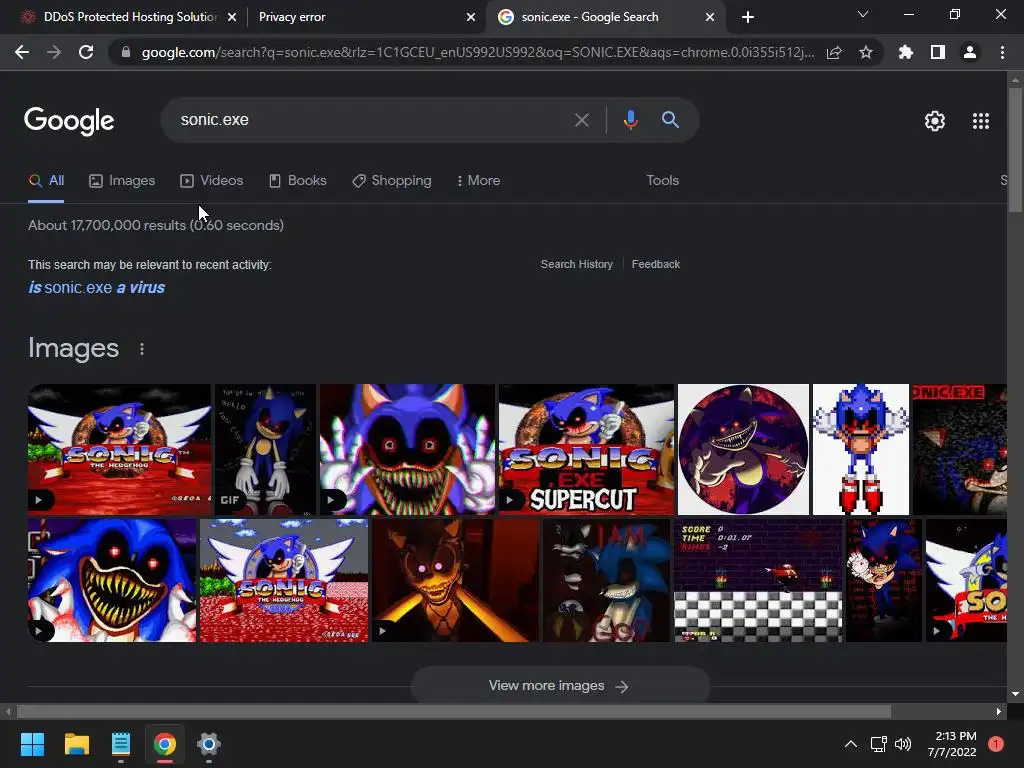Switch to Images search results
The height and width of the screenshot is (768, 1024).
(122, 181)
